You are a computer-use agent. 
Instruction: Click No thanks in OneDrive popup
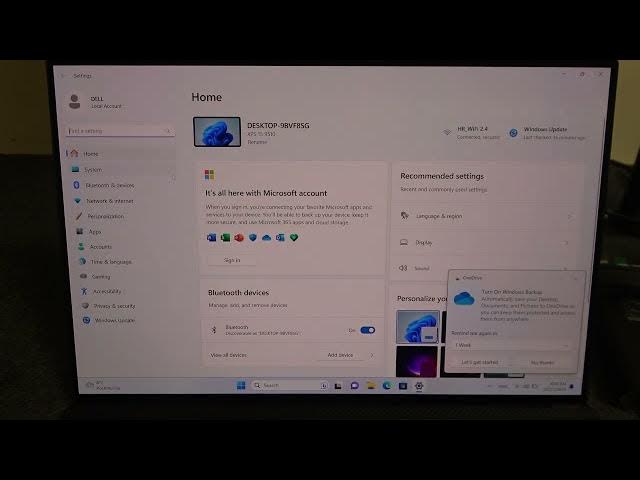(x=542, y=362)
